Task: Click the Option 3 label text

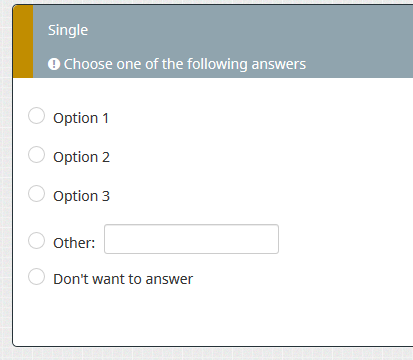Action: click(81, 196)
